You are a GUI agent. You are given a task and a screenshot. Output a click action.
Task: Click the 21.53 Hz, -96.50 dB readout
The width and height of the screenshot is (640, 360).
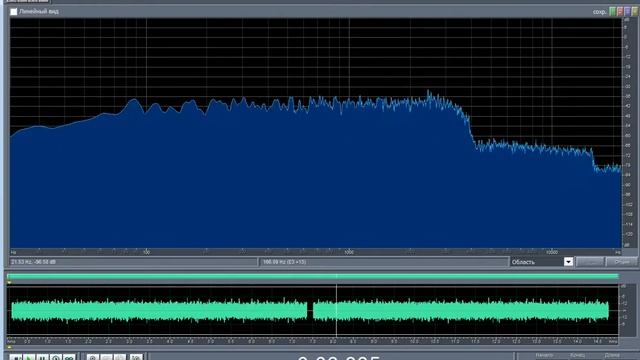tap(133, 262)
